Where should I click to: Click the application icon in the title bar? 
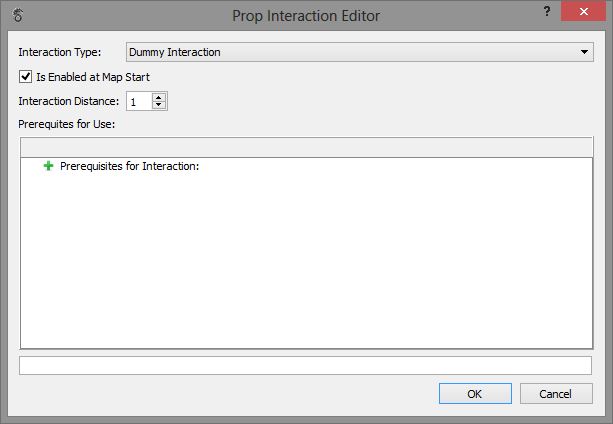point(18,15)
